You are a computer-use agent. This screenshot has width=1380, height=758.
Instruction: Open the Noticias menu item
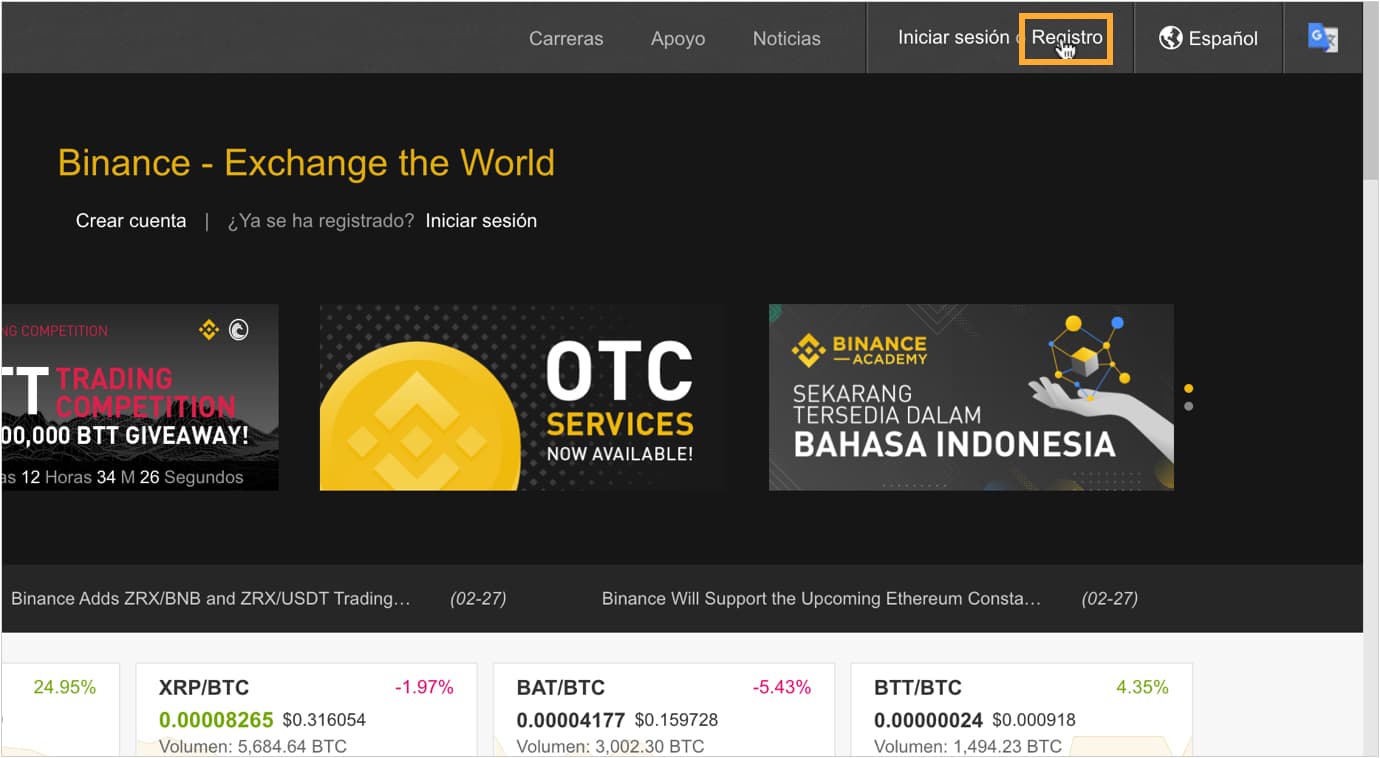point(786,39)
